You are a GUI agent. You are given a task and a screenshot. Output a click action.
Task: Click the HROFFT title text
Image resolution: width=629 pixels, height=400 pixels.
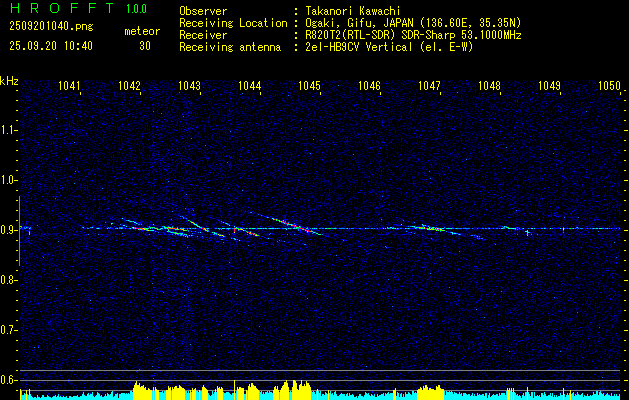tap(61, 8)
